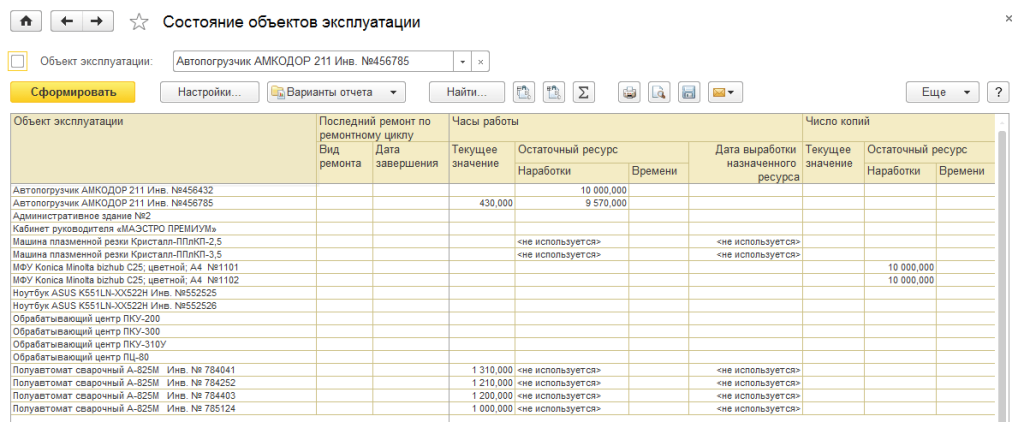
Task: Clear the Объект эксплуатации field with X
Action: (480, 61)
